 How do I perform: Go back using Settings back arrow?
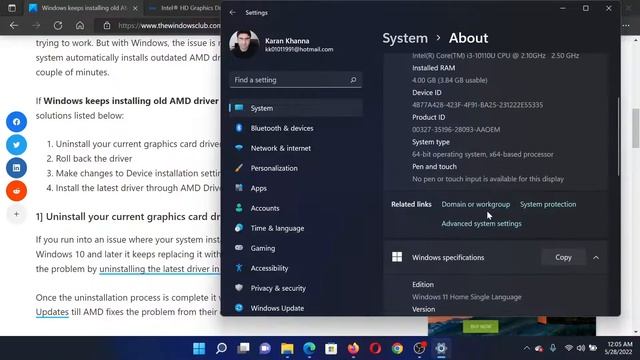tap(233, 13)
